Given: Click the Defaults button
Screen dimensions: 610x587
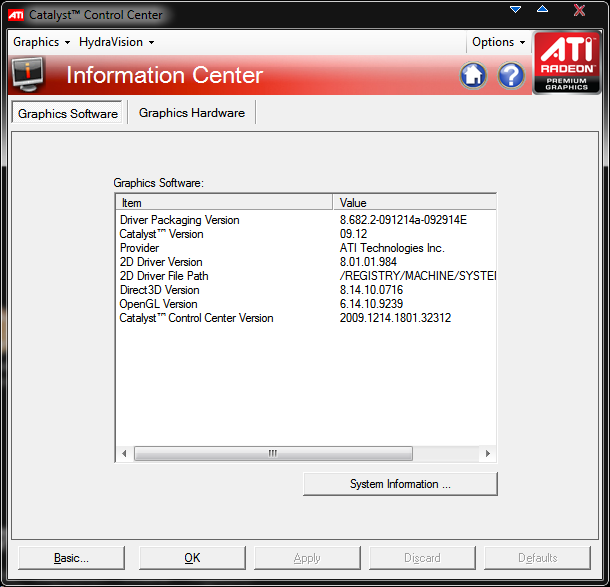Looking at the screenshot, I should coord(537,558).
